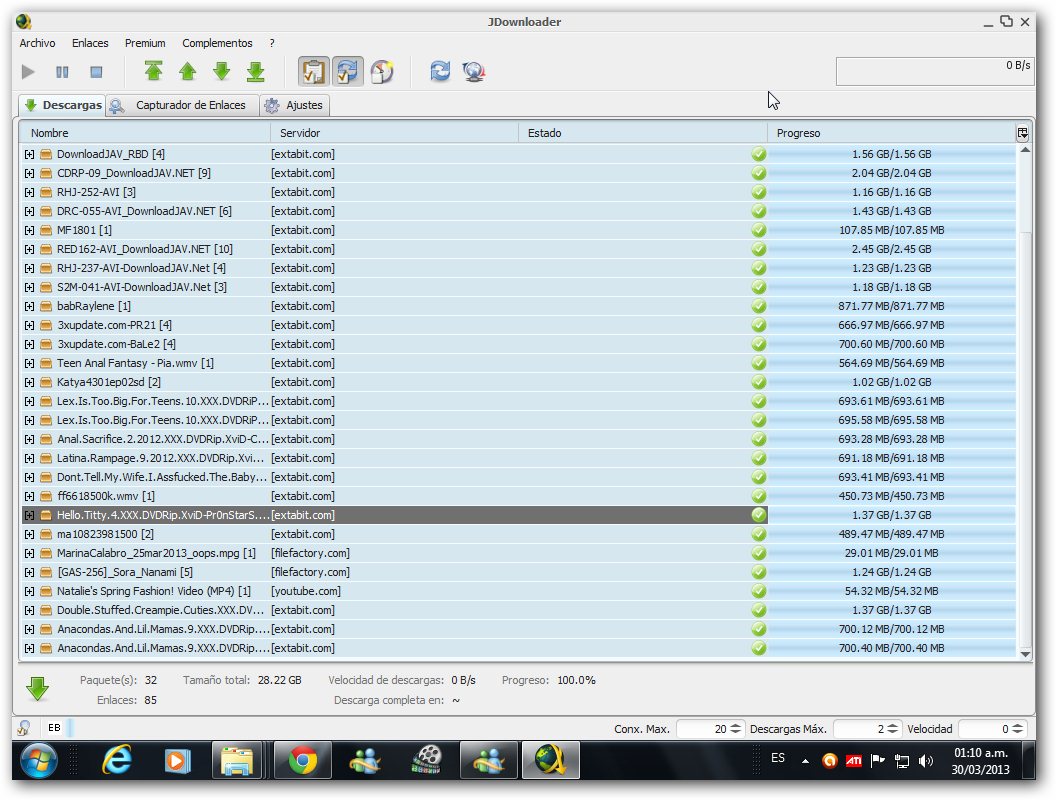The image size is (1056, 800).
Task: Click the Conx. Max. number field
Action: point(709,729)
